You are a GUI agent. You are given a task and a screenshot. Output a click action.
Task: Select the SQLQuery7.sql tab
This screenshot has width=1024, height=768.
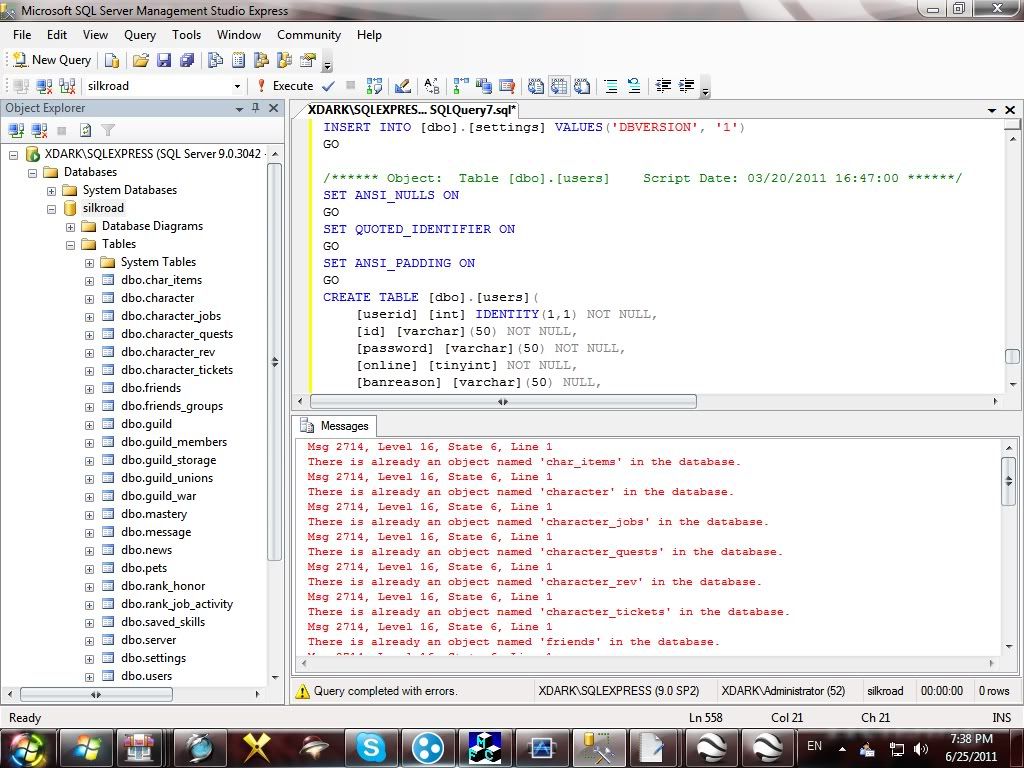411,110
